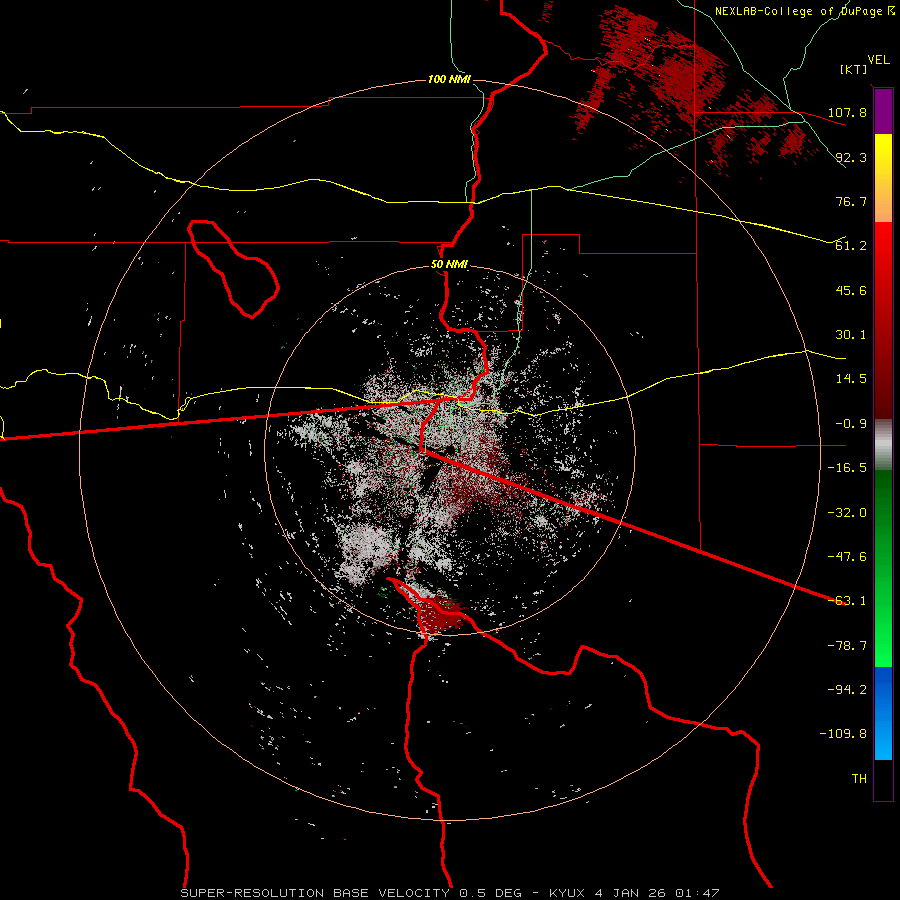This screenshot has width=900, height=900.
Task: Select the 92.3 velocity scale value
Action: pyautogui.click(x=851, y=157)
